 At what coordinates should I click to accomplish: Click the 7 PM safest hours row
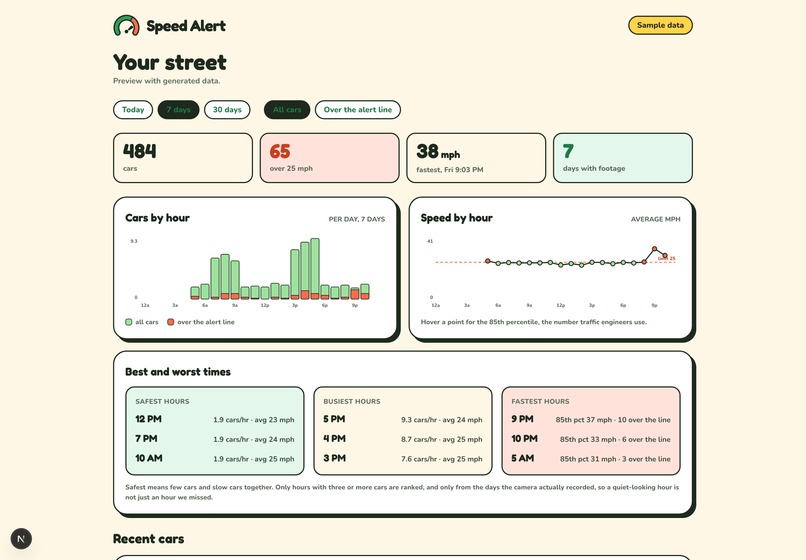[215, 439]
